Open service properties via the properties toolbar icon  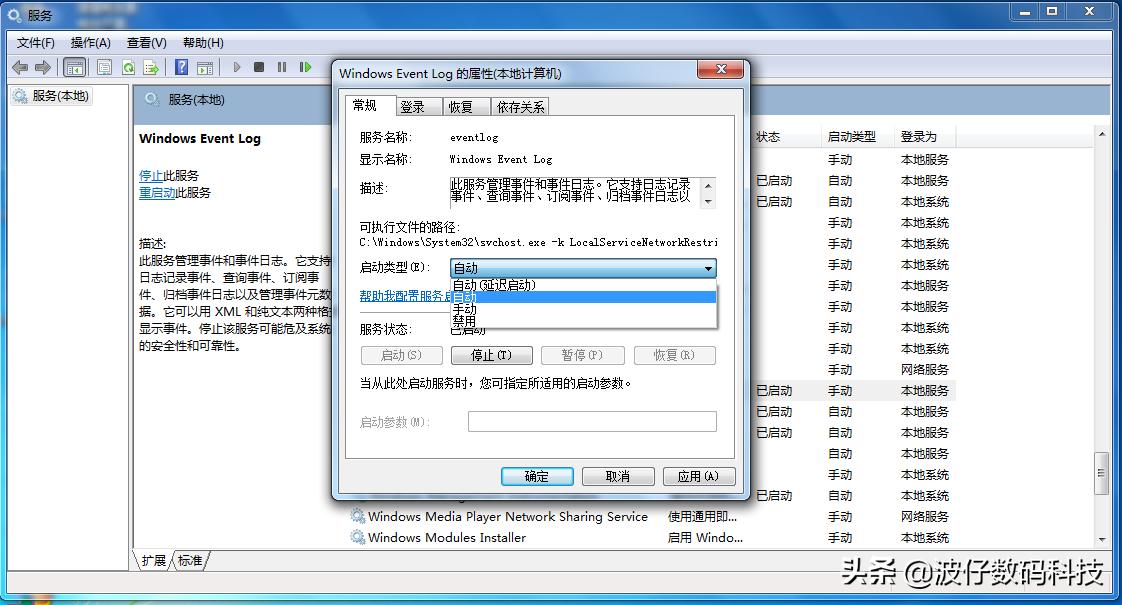click(104, 67)
